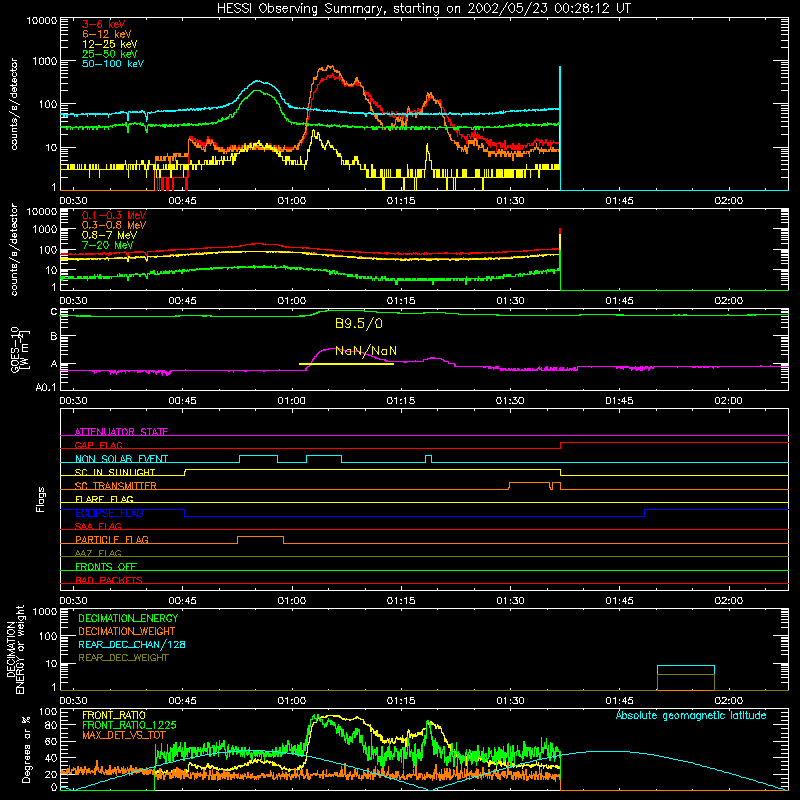800x800 pixels.
Task: Click the DECIMATION_ENERGY legend label
Action: pyautogui.click(x=128, y=618)
